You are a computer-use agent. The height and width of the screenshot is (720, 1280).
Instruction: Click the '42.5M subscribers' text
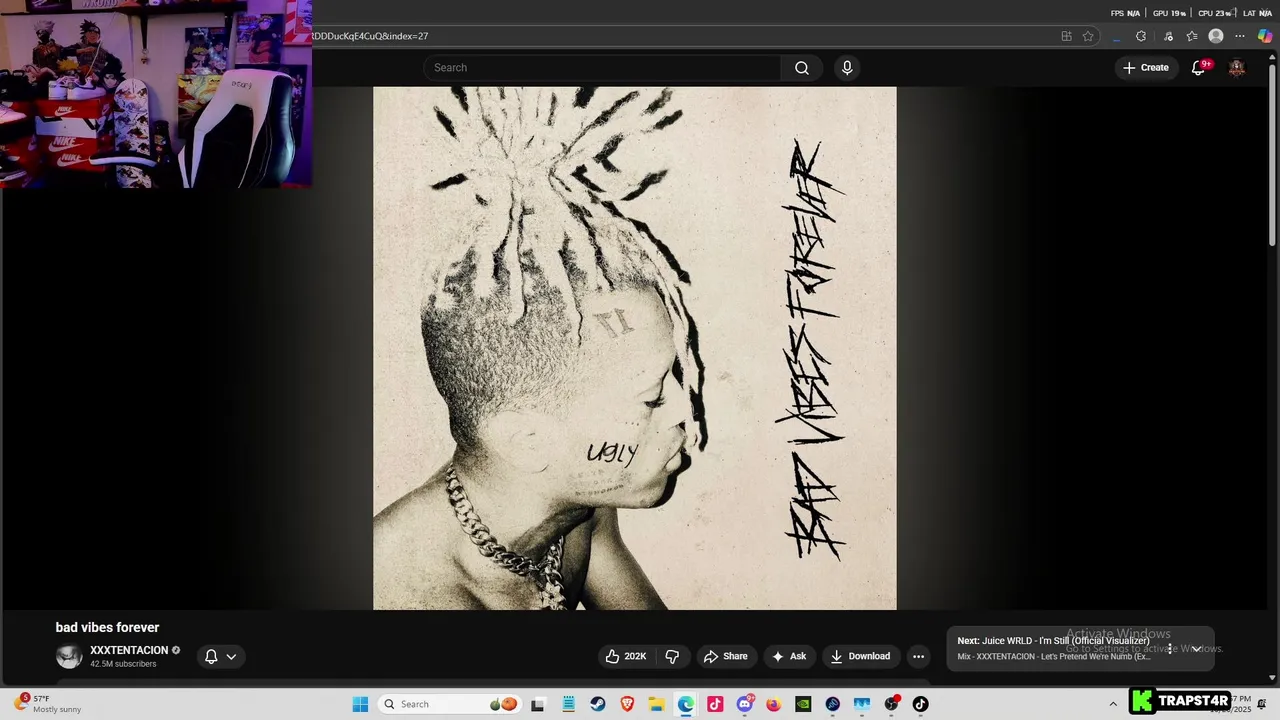123,664
